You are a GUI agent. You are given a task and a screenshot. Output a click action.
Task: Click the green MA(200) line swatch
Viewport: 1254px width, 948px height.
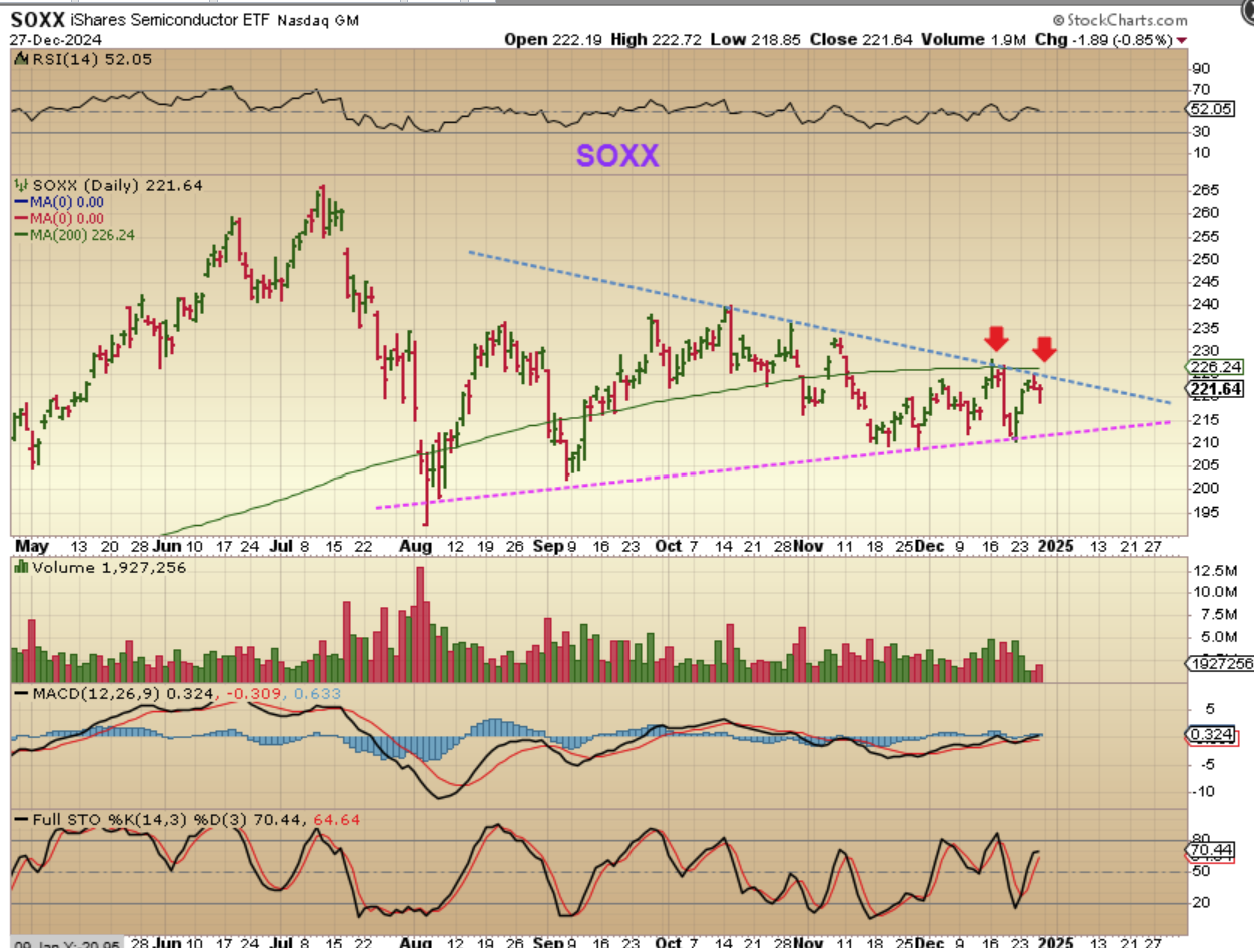point(20,235)
